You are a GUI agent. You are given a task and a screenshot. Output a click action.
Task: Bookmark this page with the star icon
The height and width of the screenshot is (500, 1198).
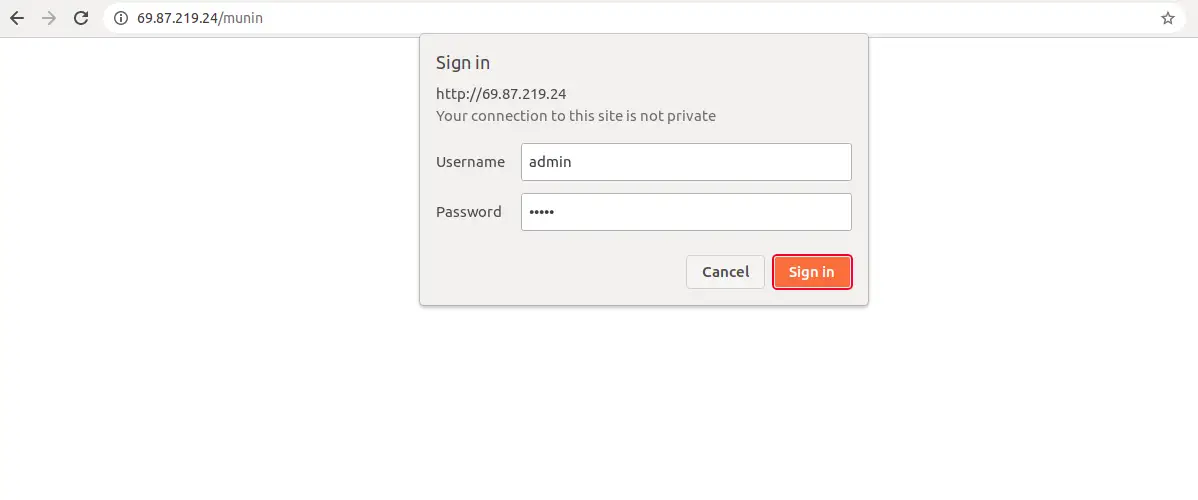(x=1167, y=18)
